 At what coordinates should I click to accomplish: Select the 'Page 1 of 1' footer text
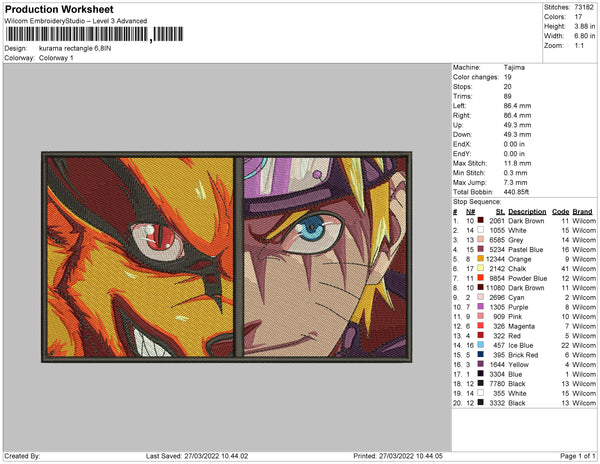(x=577, y=456)
